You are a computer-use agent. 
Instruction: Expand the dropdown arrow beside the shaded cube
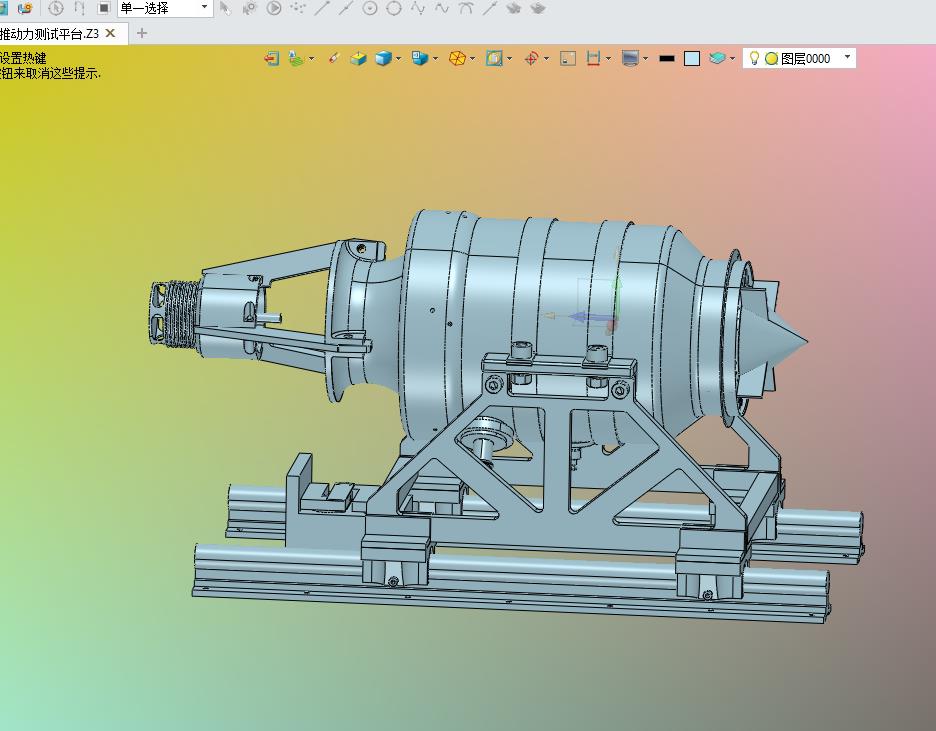(x=399, y=59)
